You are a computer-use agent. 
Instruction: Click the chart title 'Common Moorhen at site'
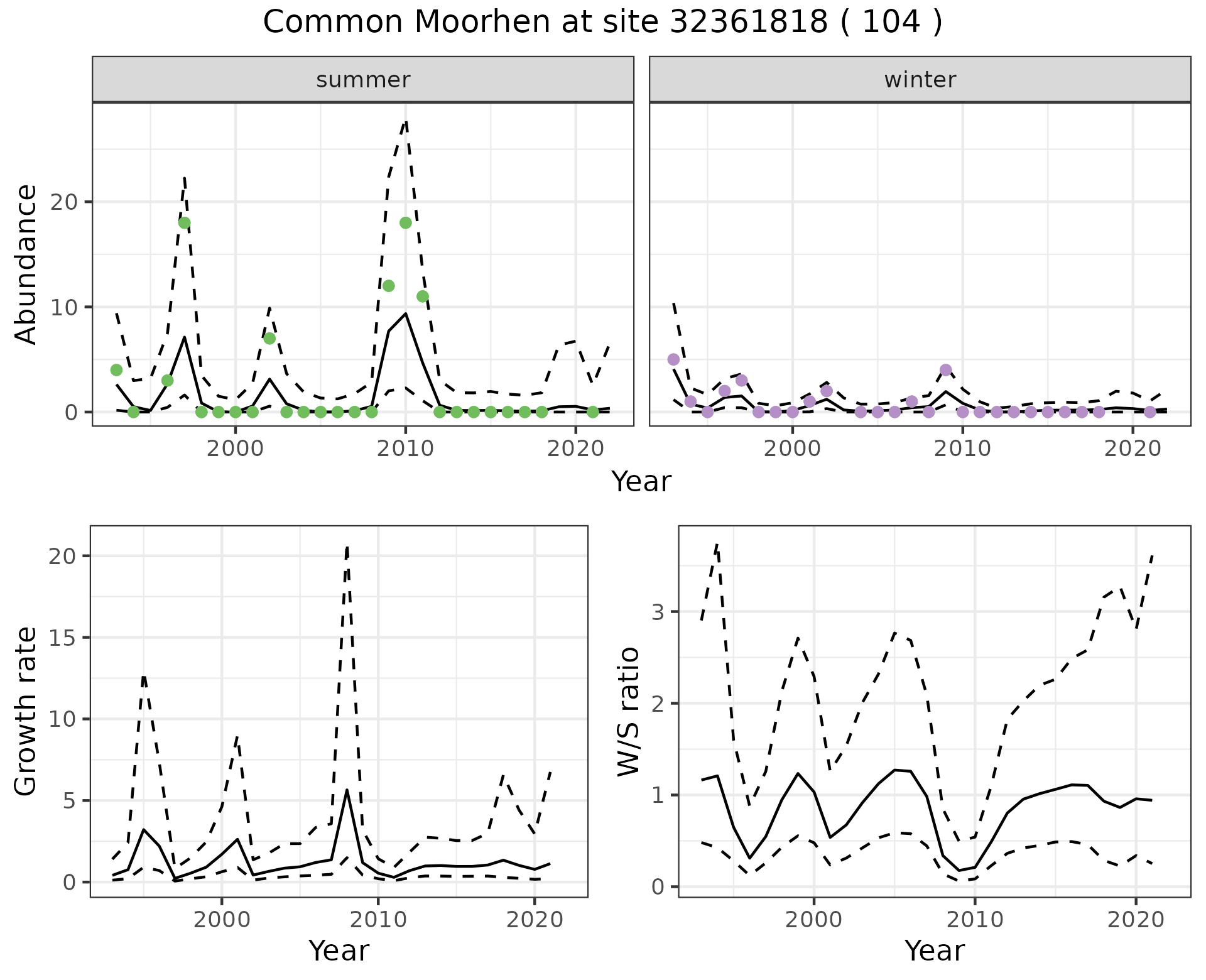(602, 23)
